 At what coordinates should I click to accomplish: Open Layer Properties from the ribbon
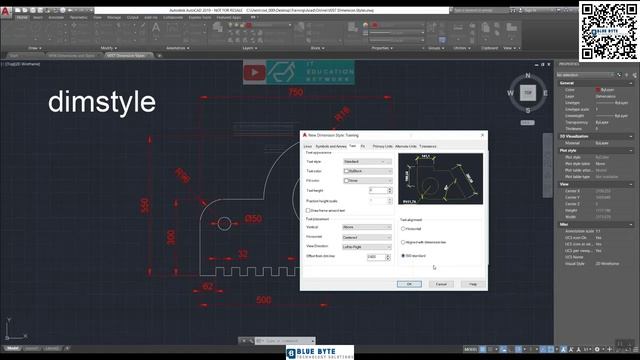(218, 28)
